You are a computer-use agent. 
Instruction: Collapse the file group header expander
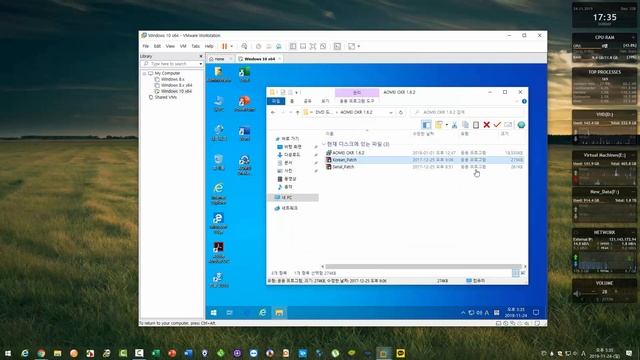click(x=324, y=144)
